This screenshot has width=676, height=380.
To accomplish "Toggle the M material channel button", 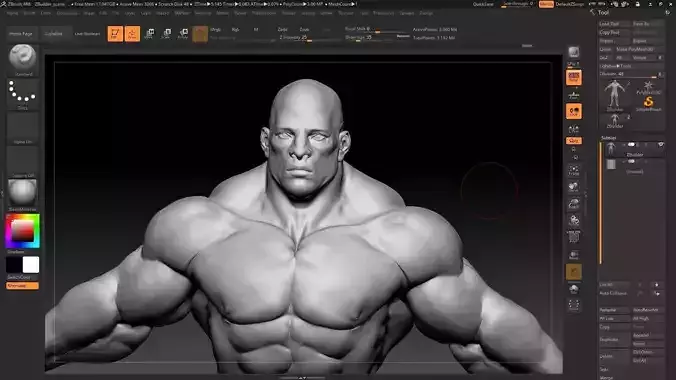I will [x=256, y=30].
